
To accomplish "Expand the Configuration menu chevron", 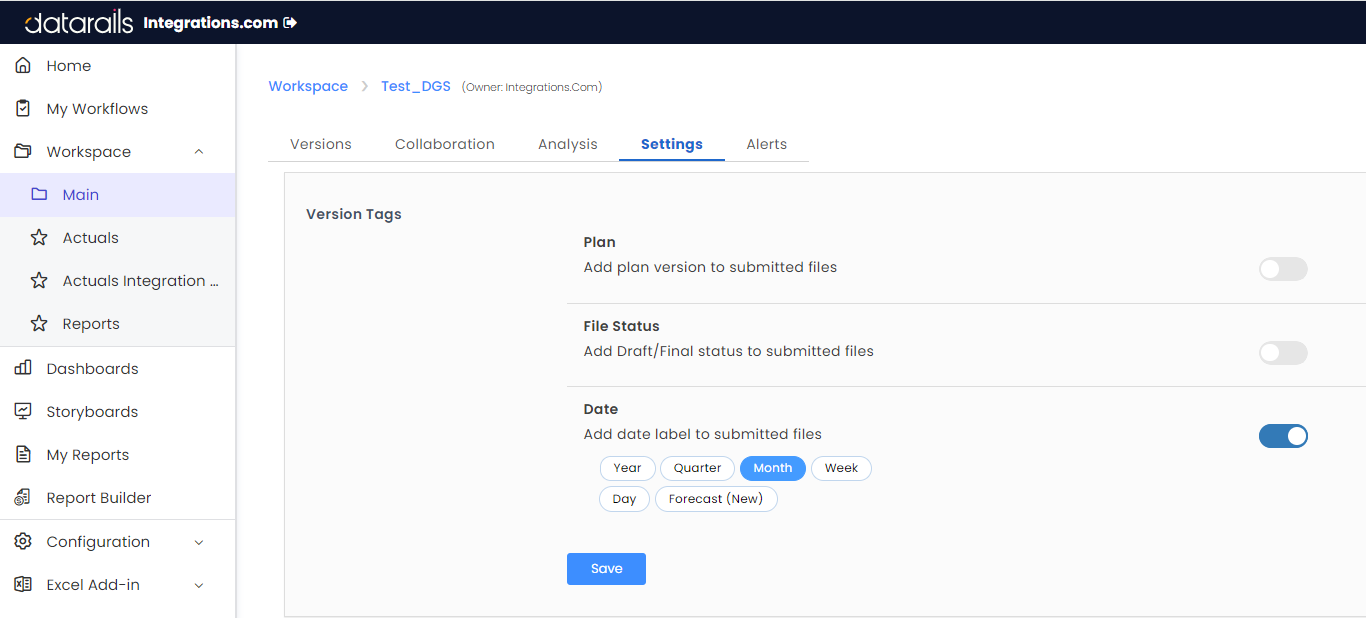I will click(x=198, y=542).
